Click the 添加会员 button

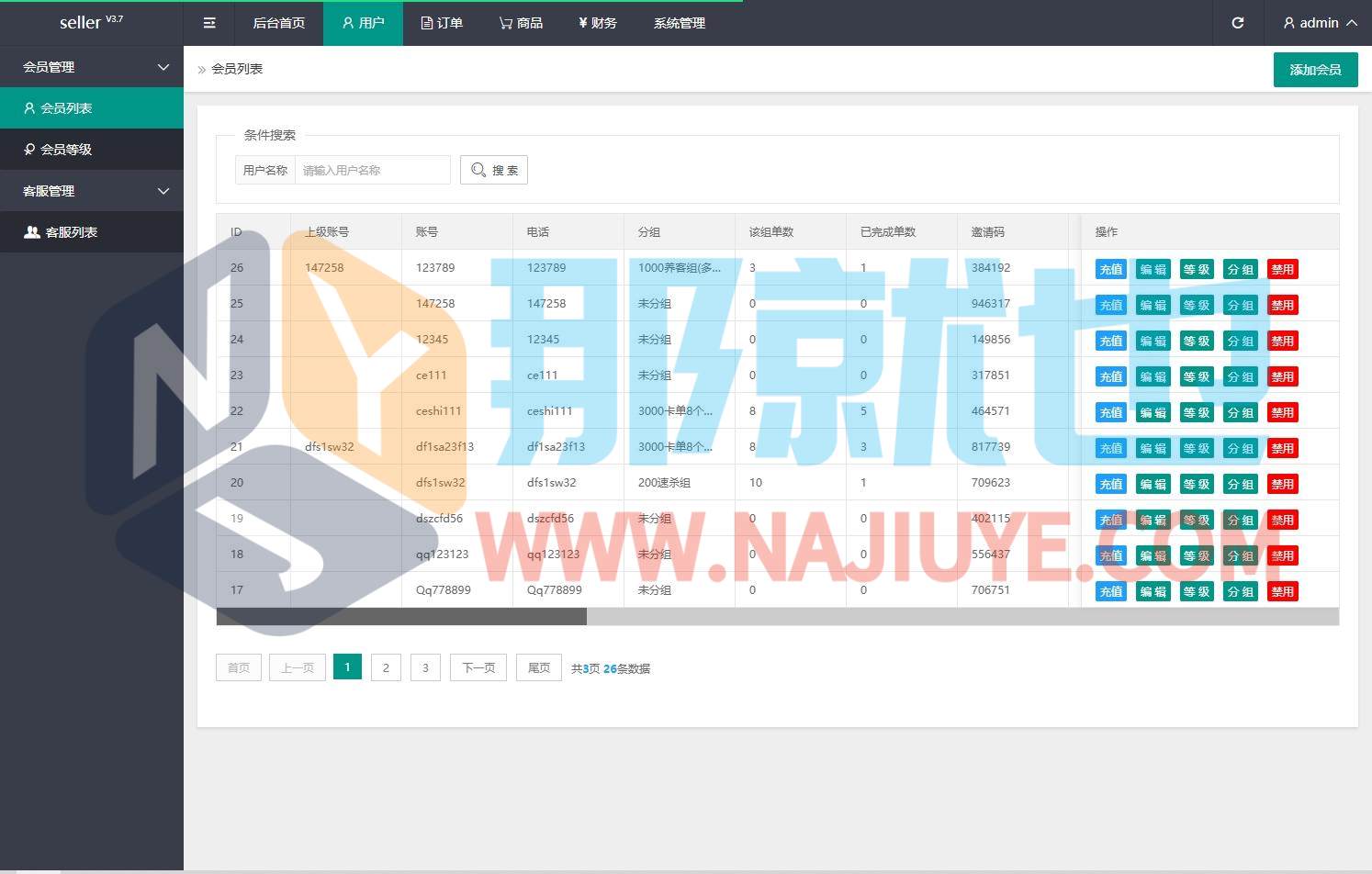pos(1315,70)
